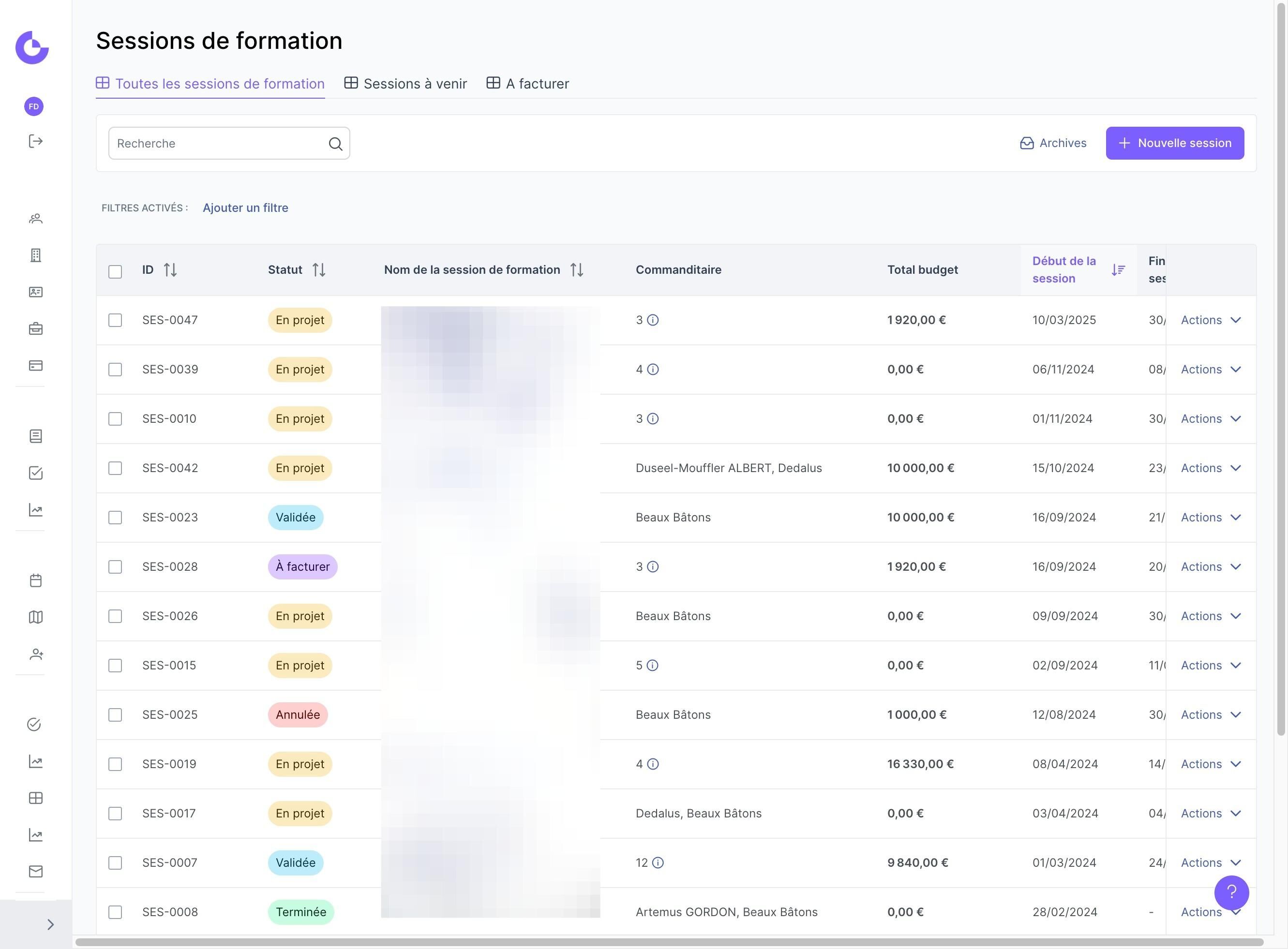Click the briefcase icon in the sidebar
1288x949 pixels.
point(36,328)
